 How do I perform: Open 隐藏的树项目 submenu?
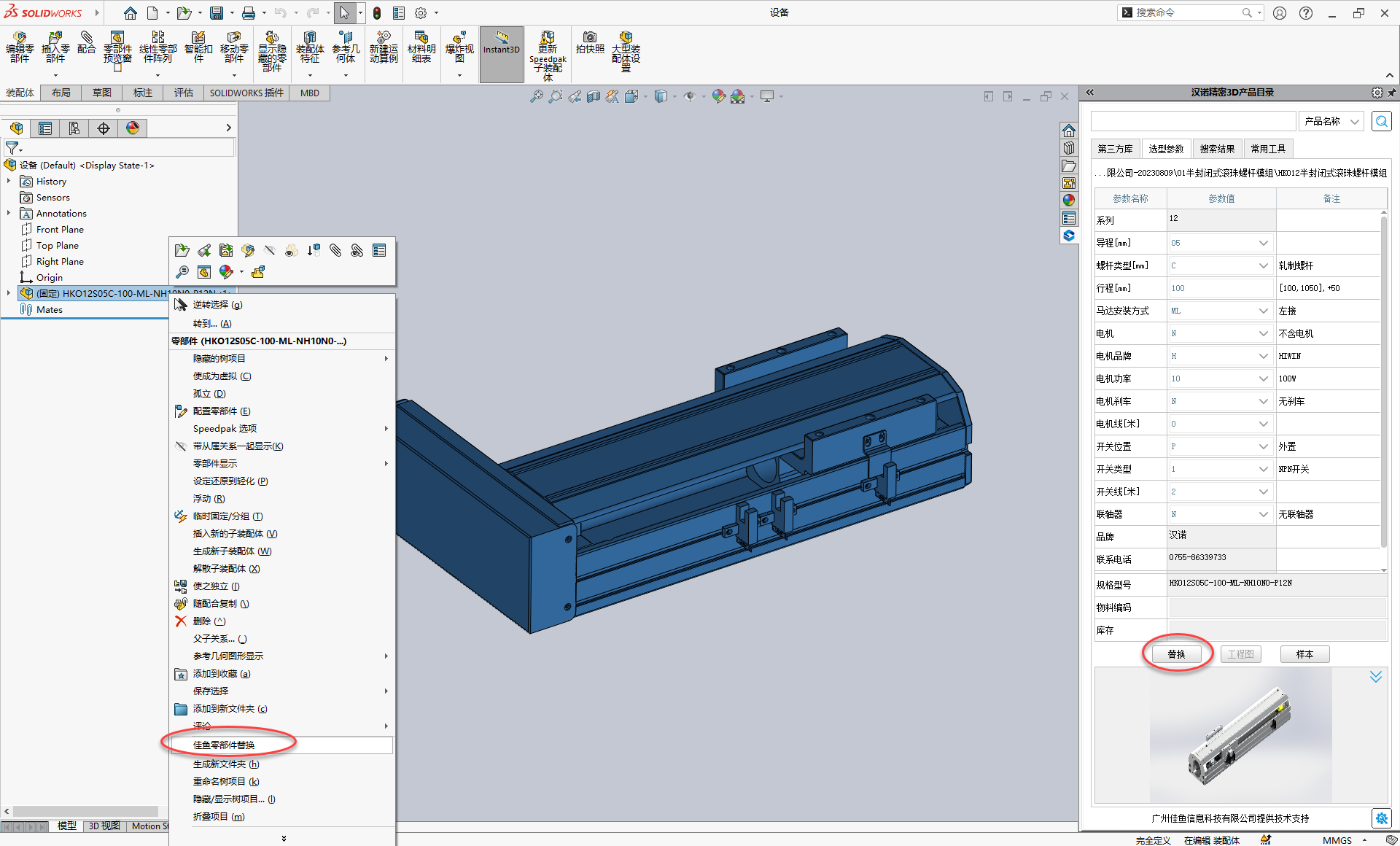tap(282, 359)
